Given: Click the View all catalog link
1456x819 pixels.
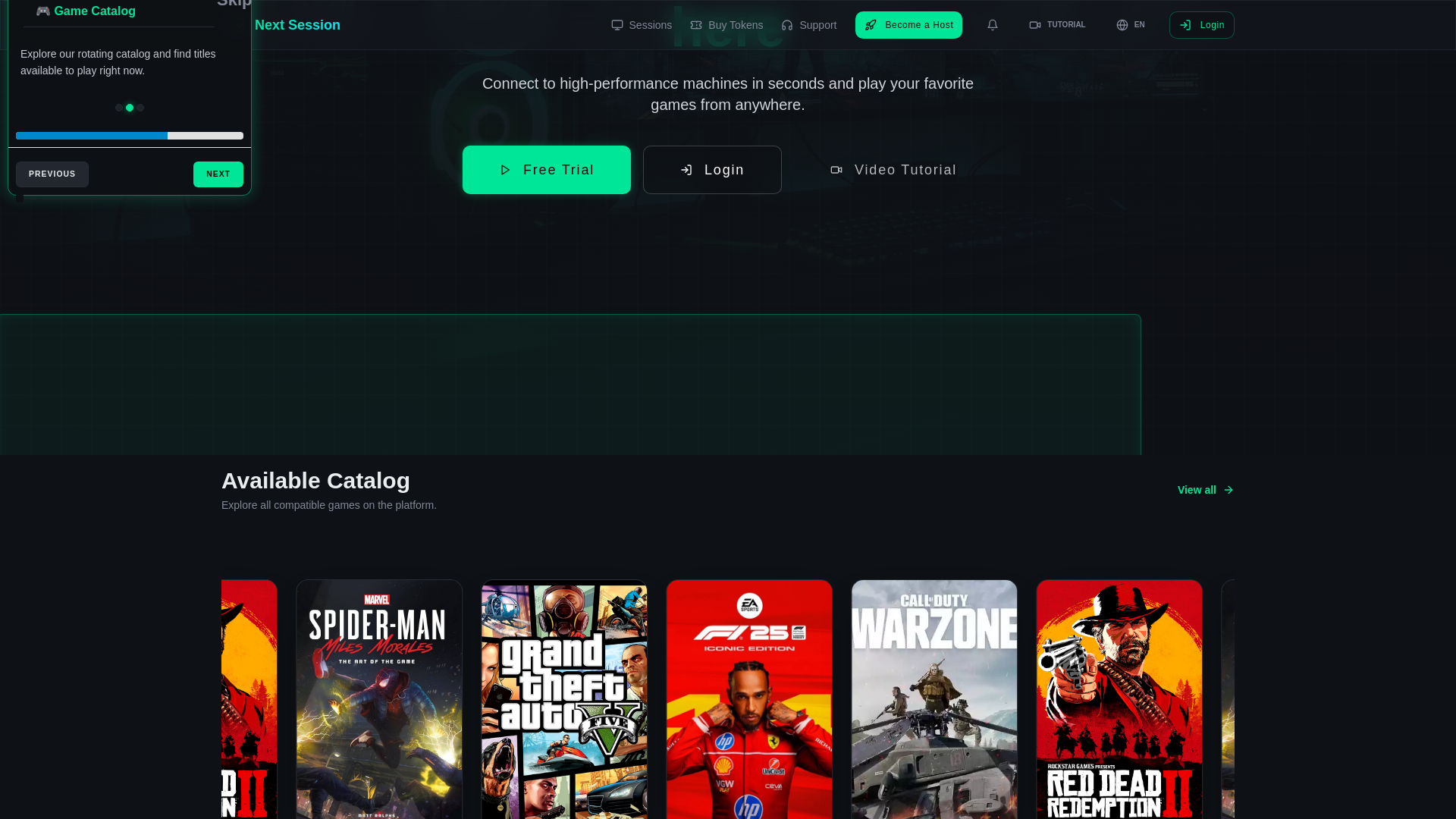Looking at the screenshot, I should 1206,490.
